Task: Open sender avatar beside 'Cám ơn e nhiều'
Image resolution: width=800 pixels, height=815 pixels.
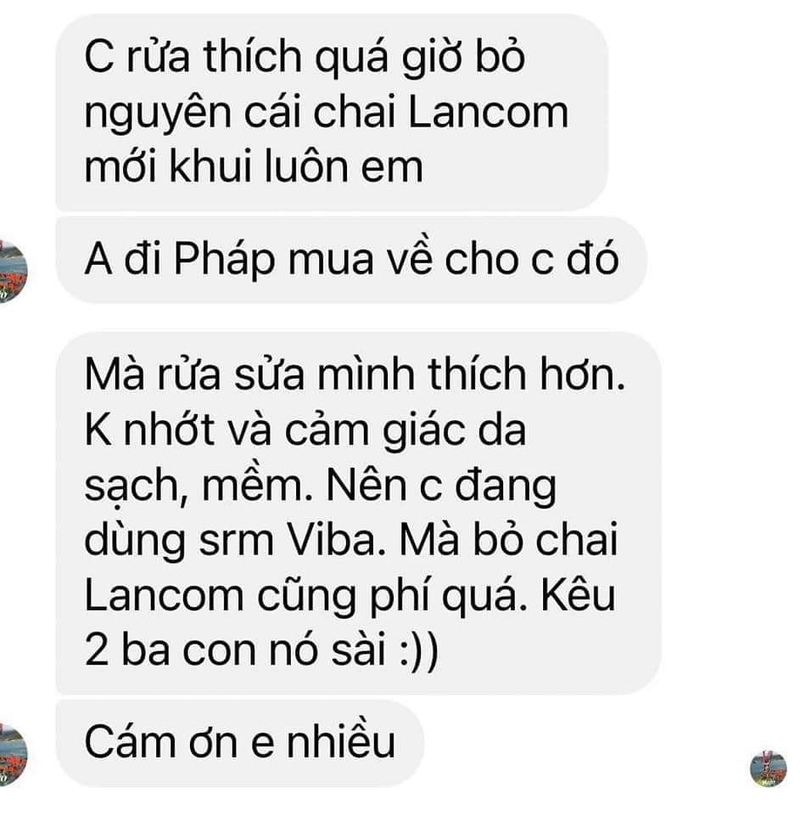Action: pos(12,753)
